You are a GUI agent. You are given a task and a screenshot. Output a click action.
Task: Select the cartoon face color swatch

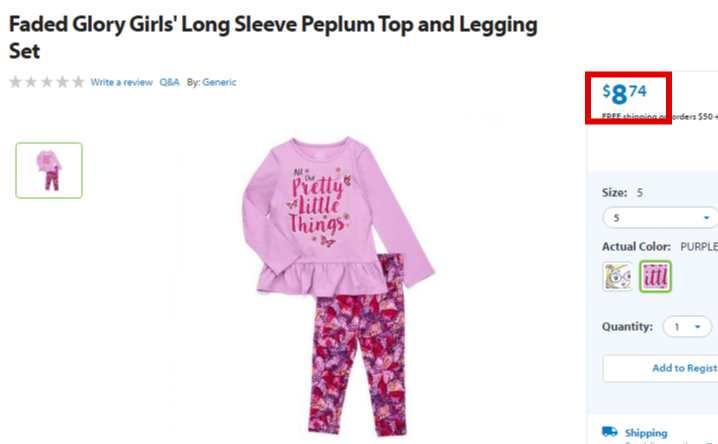tap(618, 276)
